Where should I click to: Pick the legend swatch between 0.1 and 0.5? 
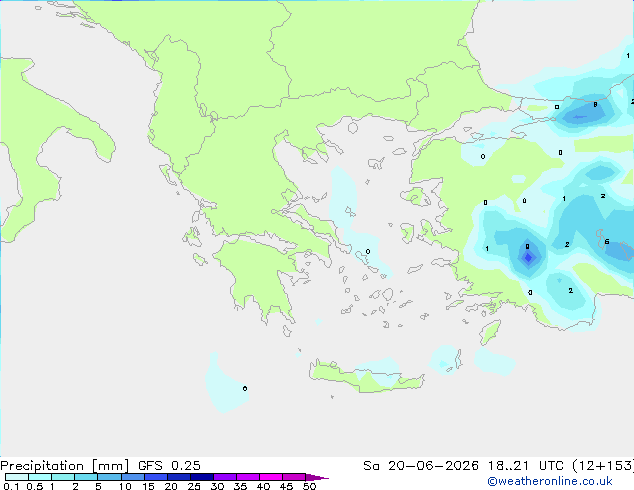tap(17, 477)
